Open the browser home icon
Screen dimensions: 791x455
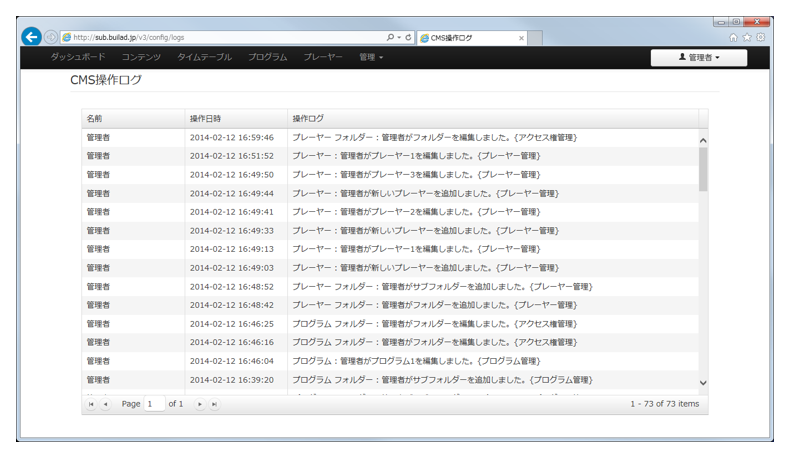click(733, 37)
